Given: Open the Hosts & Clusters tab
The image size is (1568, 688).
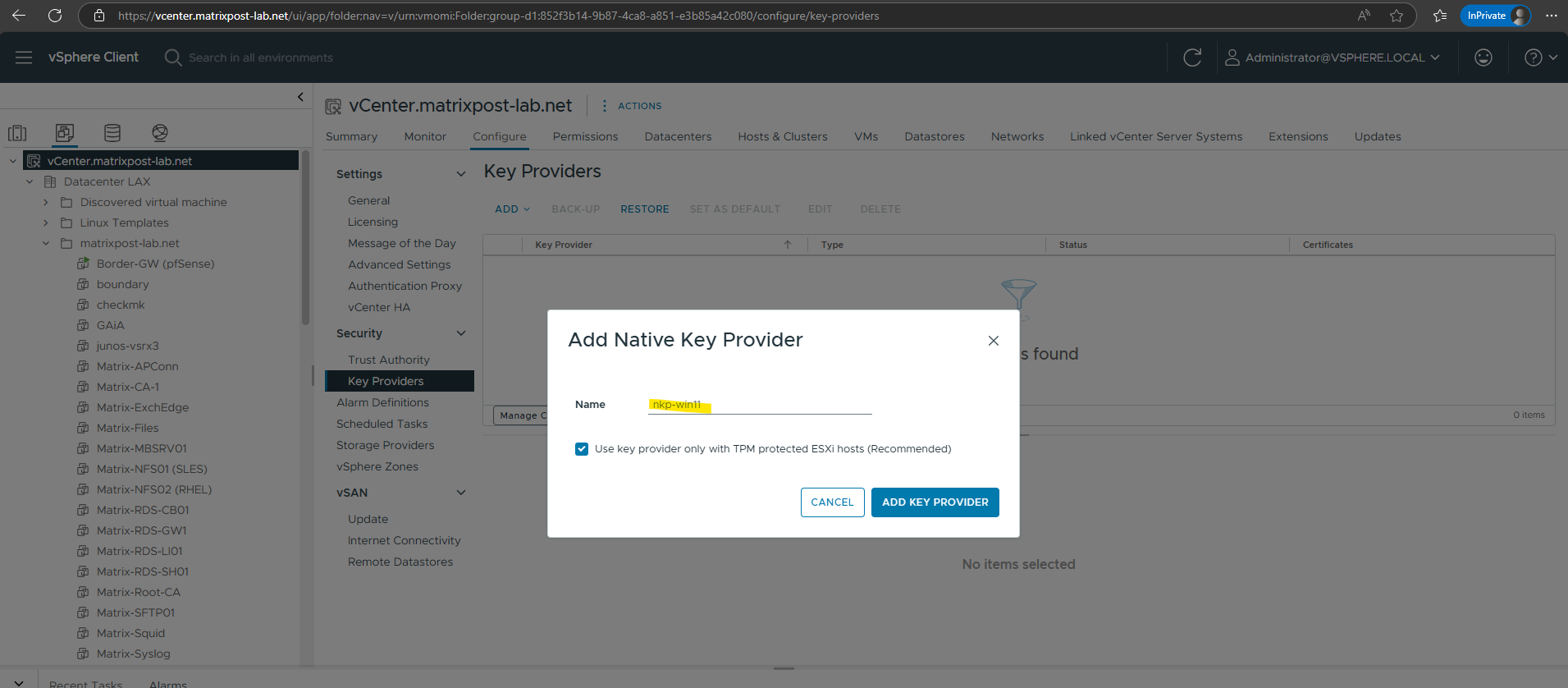Looking at the screenshot, I should tap(783, 136).
